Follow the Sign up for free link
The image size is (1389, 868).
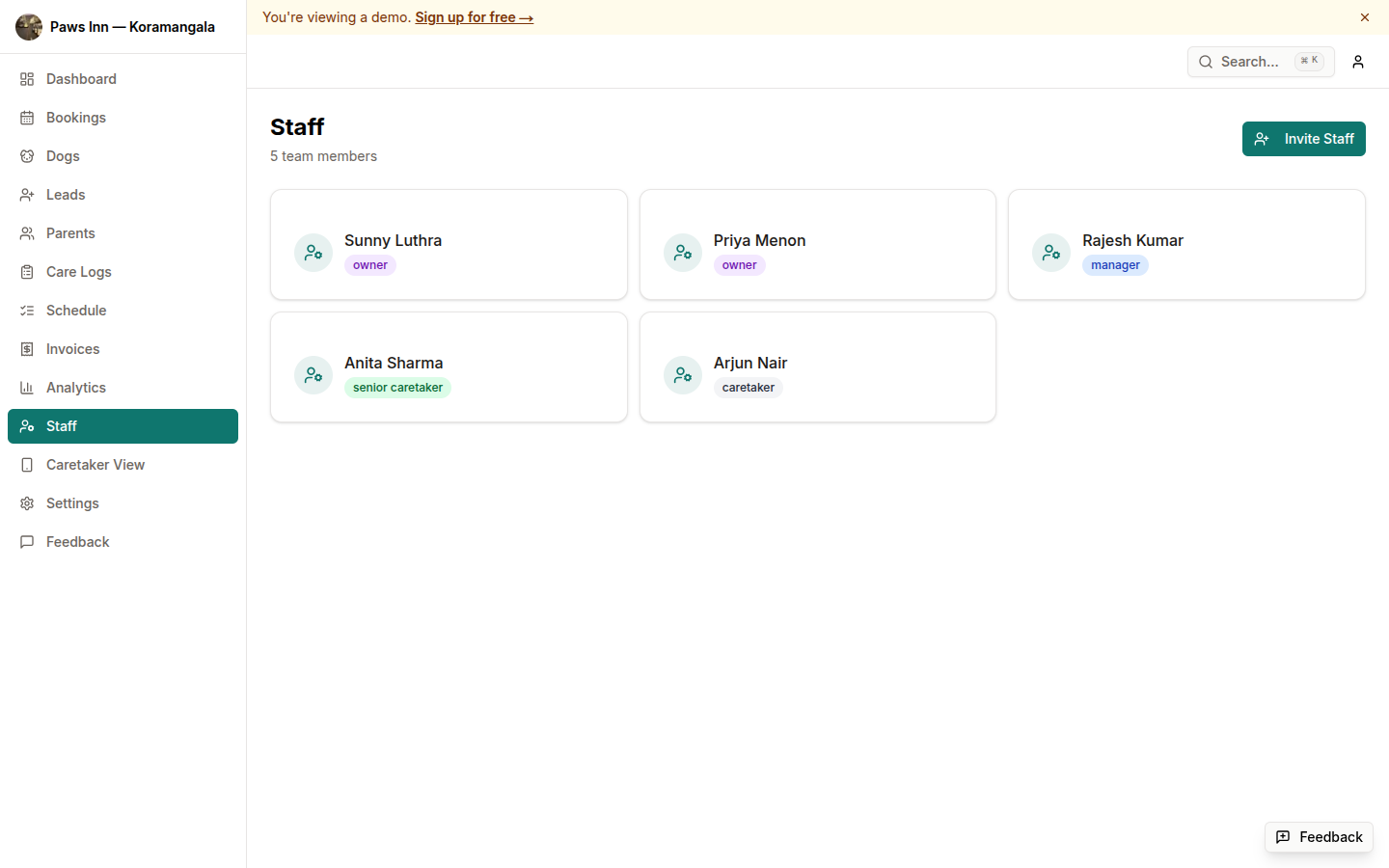tap(474, 17)
